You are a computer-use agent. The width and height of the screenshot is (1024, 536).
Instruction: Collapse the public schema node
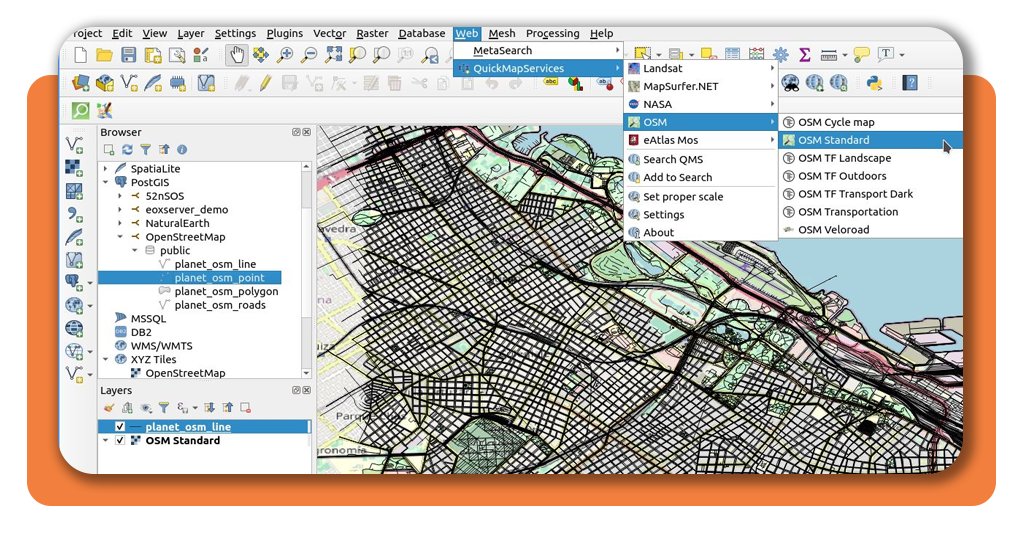(x=135, y=250)
